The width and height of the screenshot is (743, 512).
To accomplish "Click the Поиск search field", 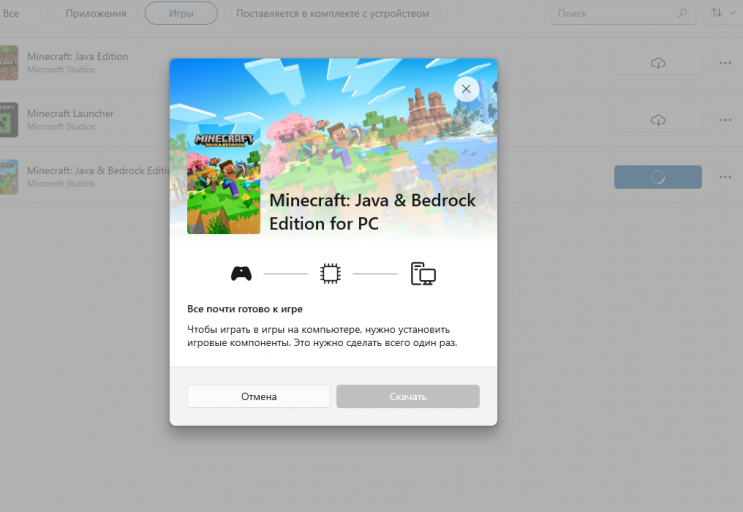I will (623, 13).
